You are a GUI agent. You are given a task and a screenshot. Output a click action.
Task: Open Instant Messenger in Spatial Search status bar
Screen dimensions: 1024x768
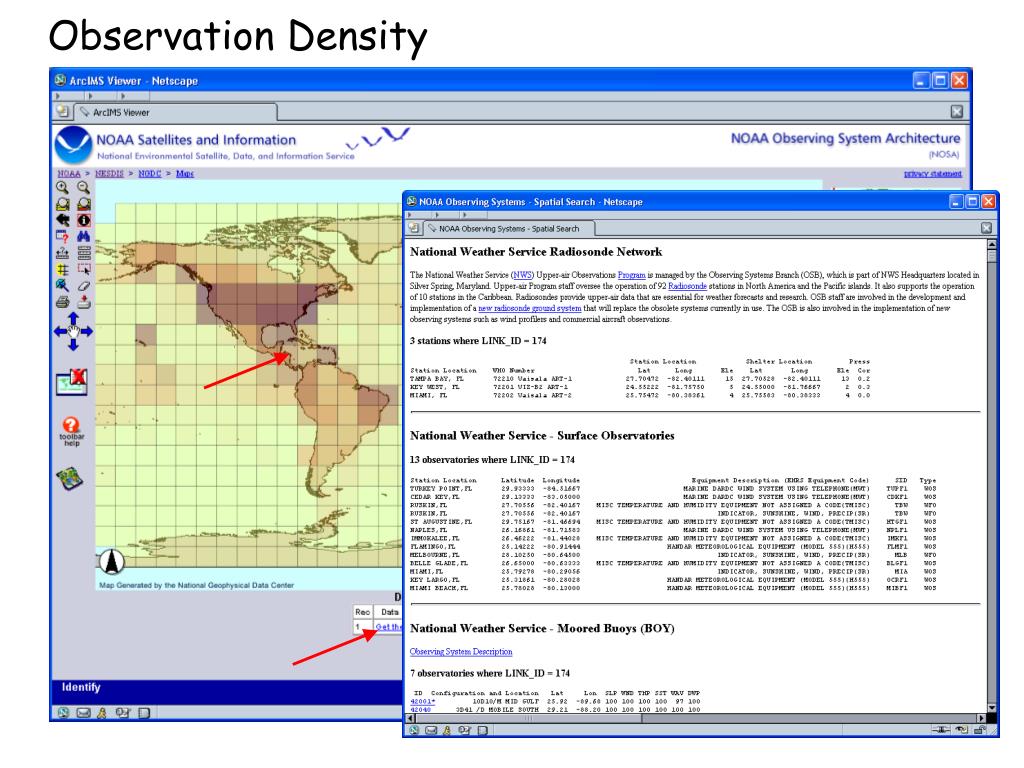447,730
